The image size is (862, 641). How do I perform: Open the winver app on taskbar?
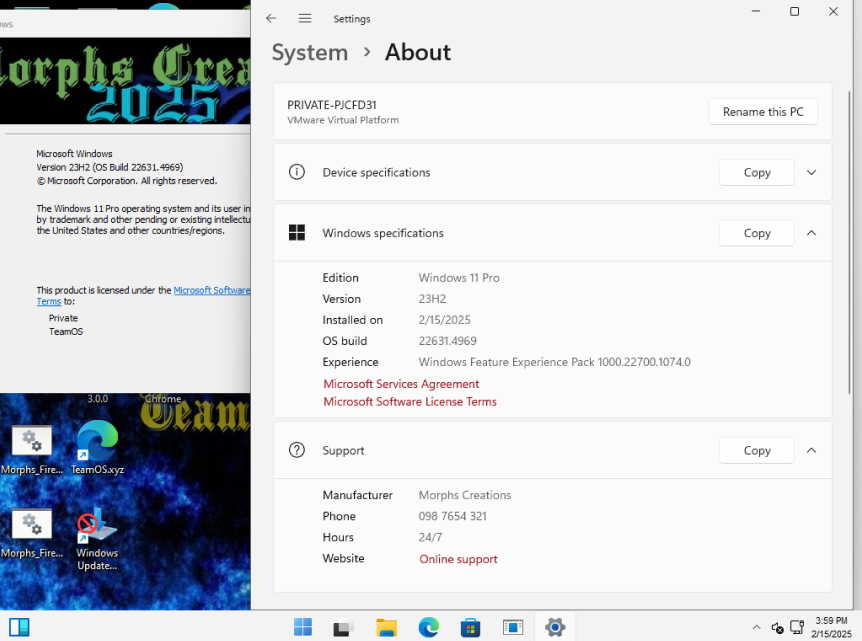(x=513, y=627)
